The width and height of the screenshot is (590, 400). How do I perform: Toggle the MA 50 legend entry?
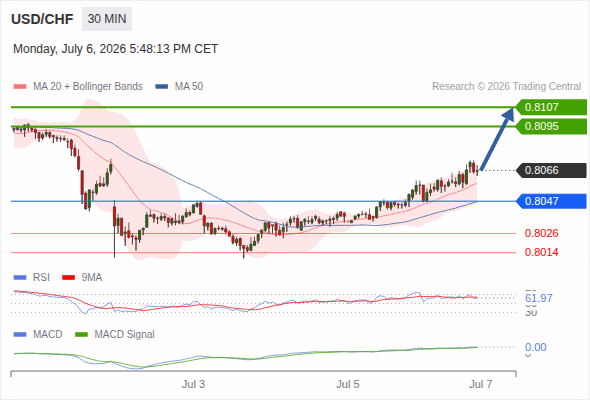click(x=179, y=87)
